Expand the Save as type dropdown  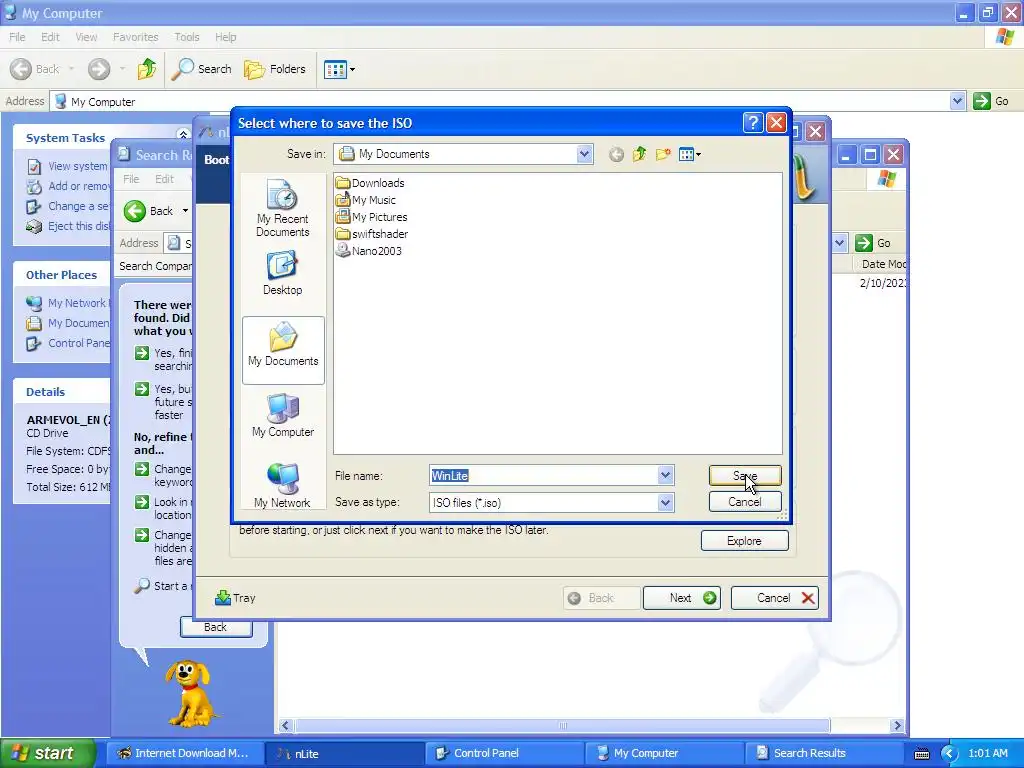pos(665,503)
